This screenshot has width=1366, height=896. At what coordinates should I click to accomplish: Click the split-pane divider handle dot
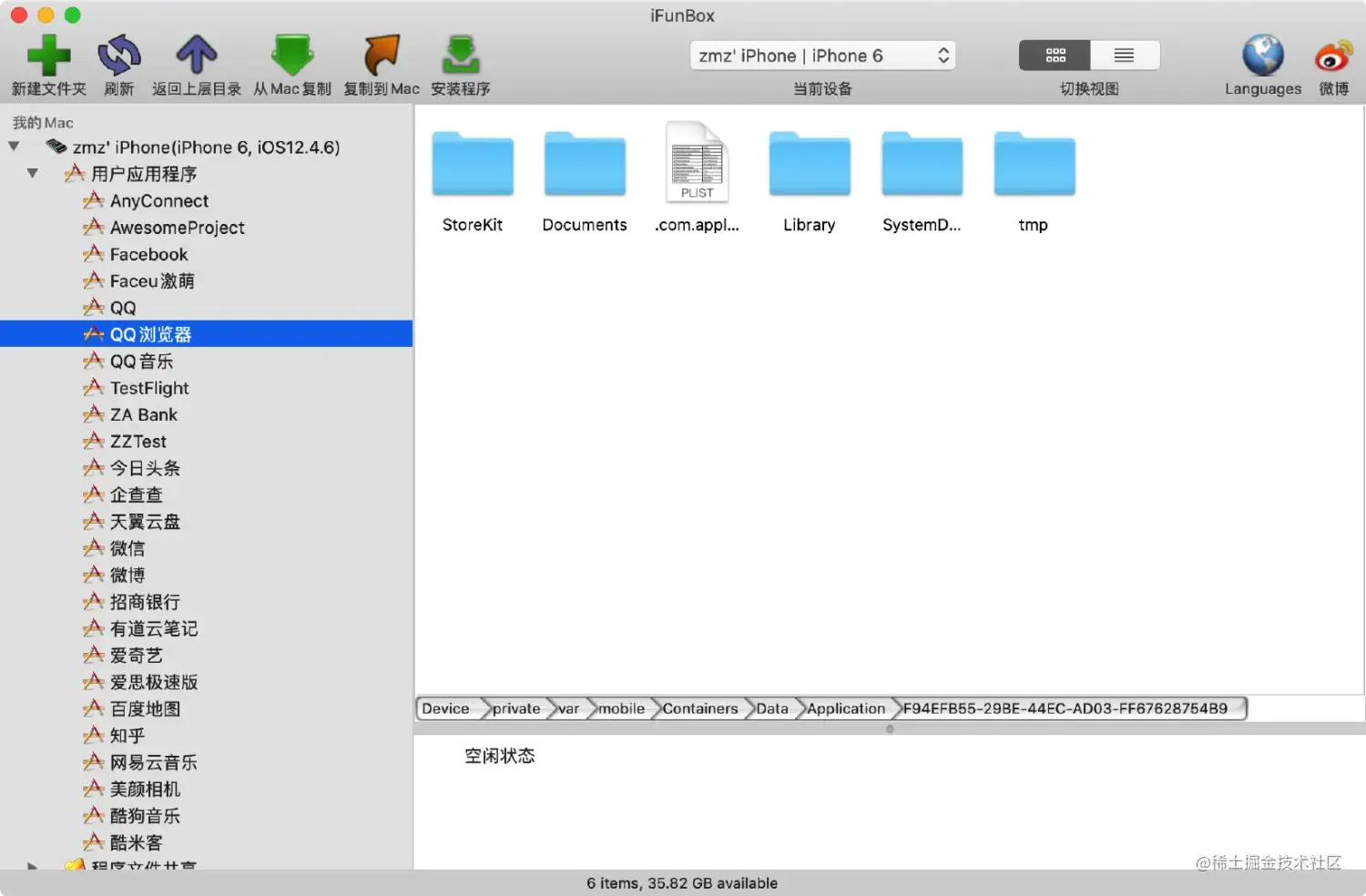tap(890, 728)
